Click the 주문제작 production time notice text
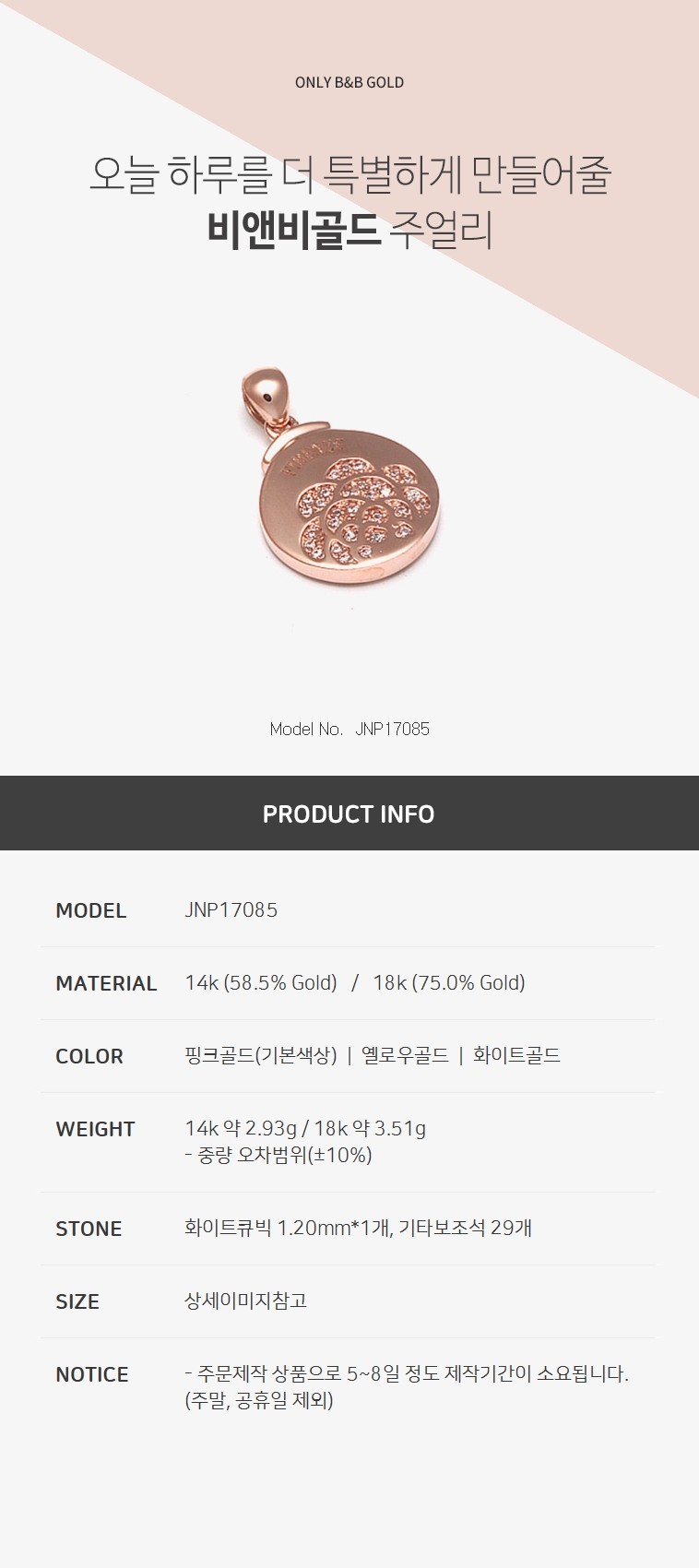The height and width of the screenshot is (1568, 699). pos(406,1373)
